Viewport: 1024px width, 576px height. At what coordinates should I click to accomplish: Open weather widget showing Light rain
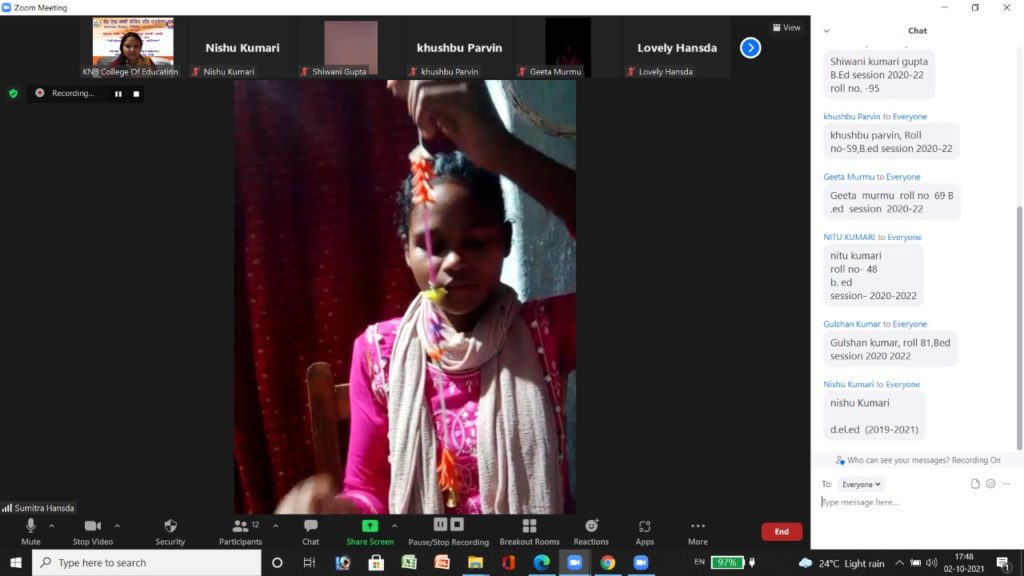(842, 563)
